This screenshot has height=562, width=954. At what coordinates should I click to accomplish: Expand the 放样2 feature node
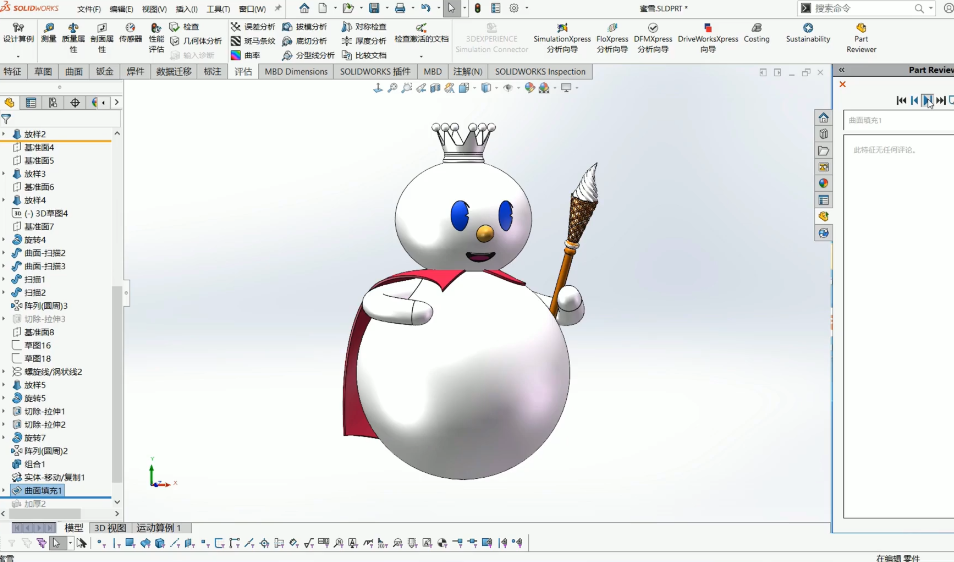4,134
